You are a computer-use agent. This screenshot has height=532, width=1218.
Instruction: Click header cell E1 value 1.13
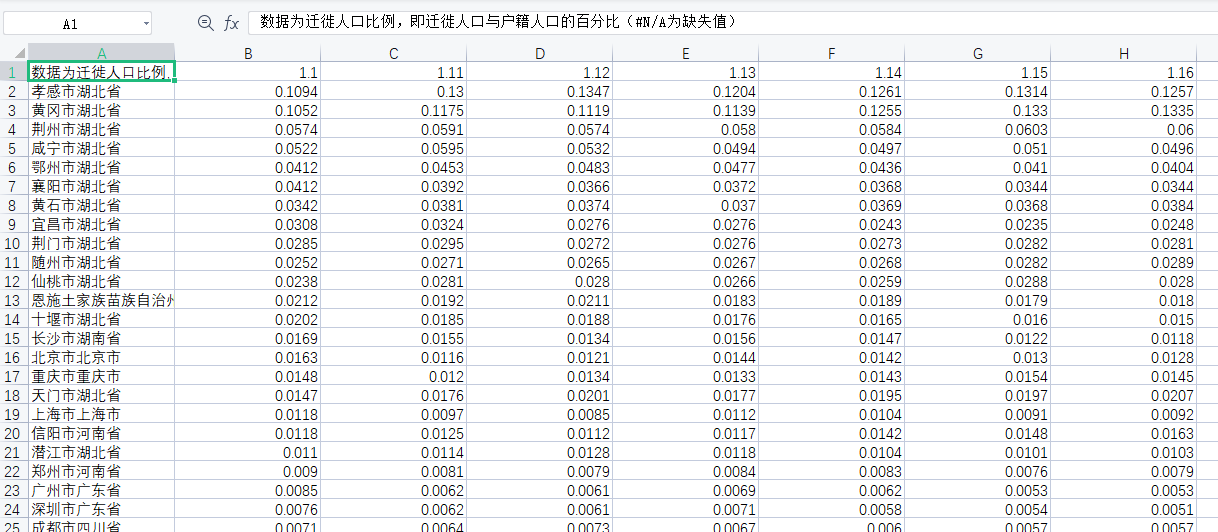[686, 72]
